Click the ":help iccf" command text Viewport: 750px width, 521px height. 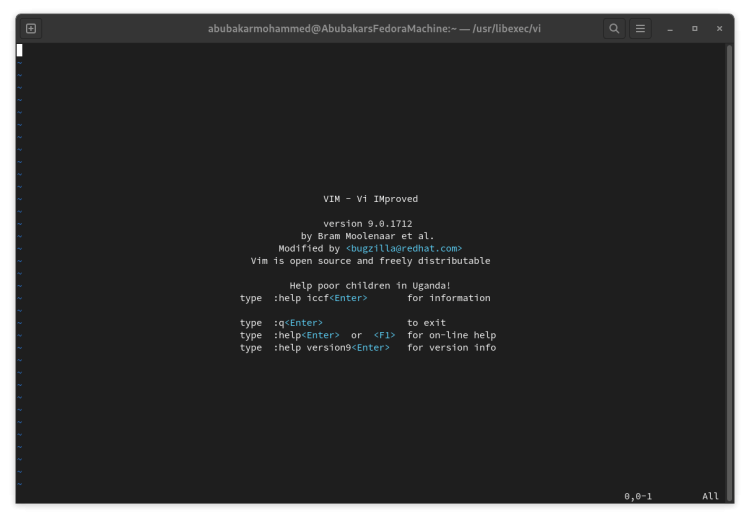301,298
